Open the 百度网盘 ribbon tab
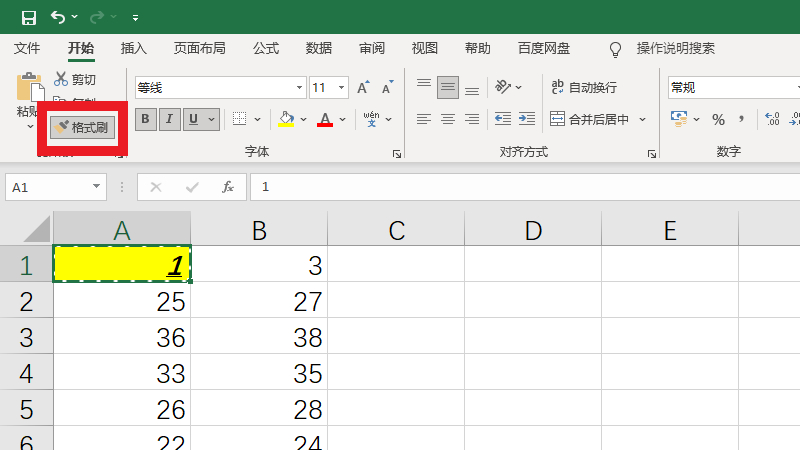 544,48
